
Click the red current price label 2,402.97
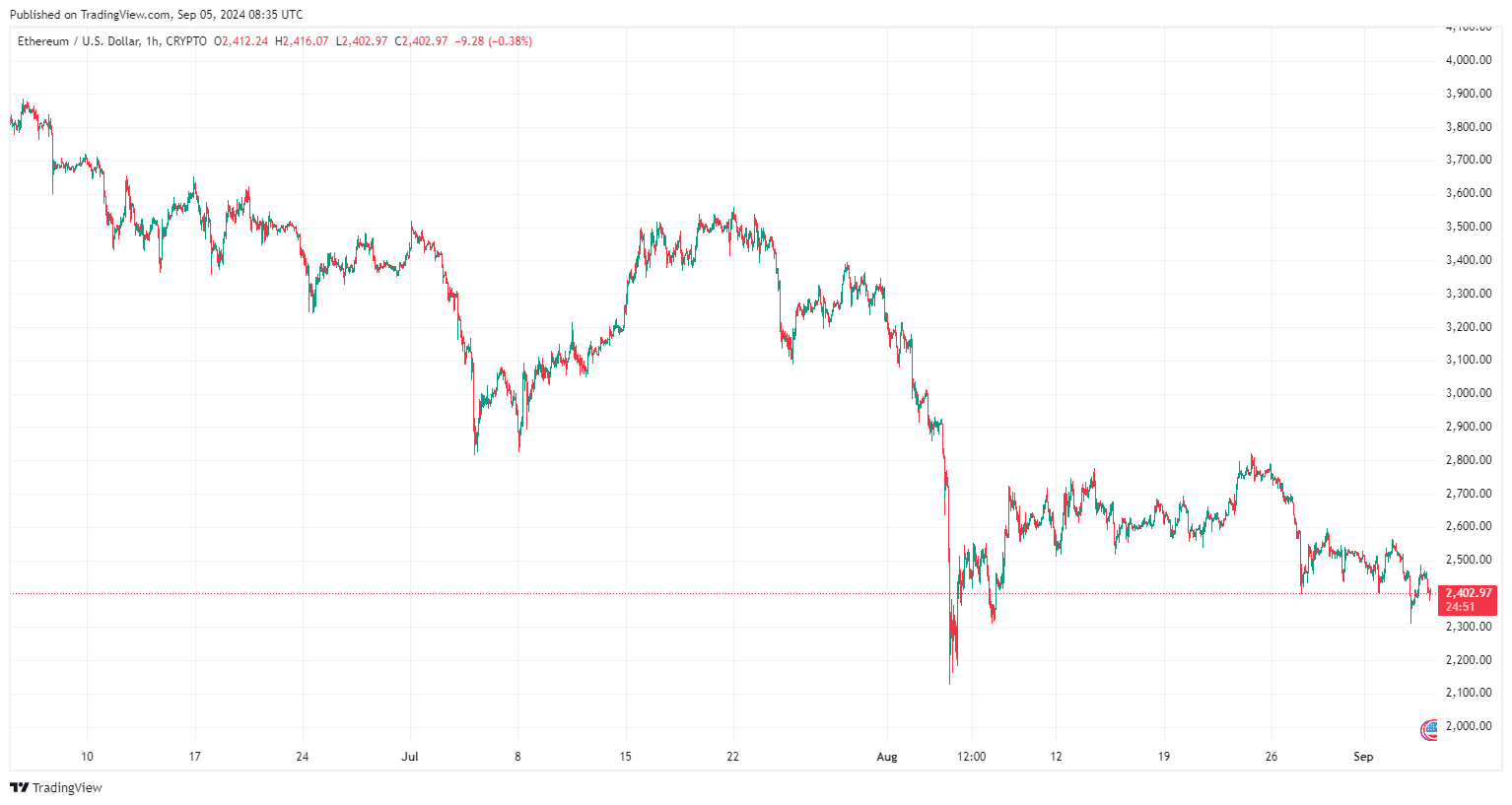[1469, 593]
